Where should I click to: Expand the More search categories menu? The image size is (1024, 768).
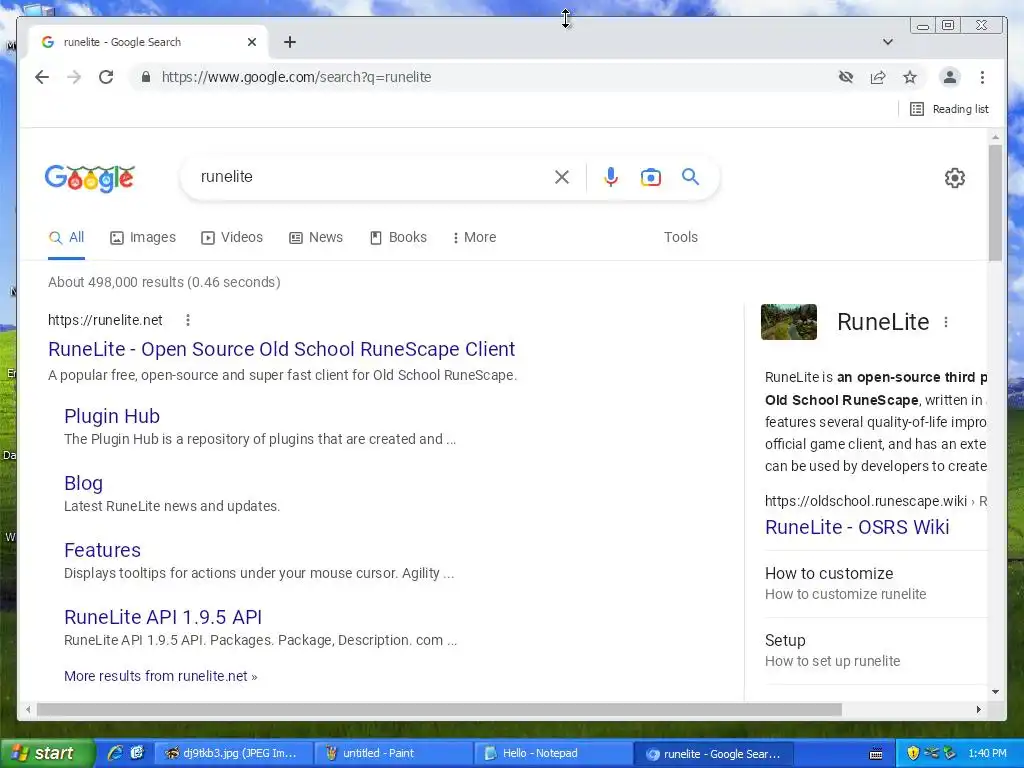(475, 238)
